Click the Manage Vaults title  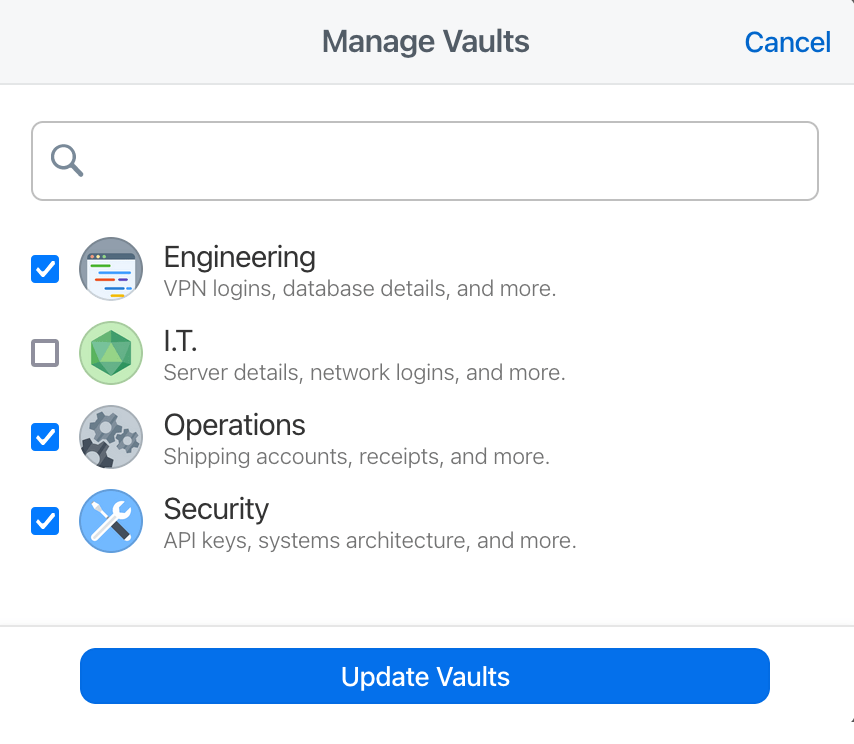pos(425,42)
